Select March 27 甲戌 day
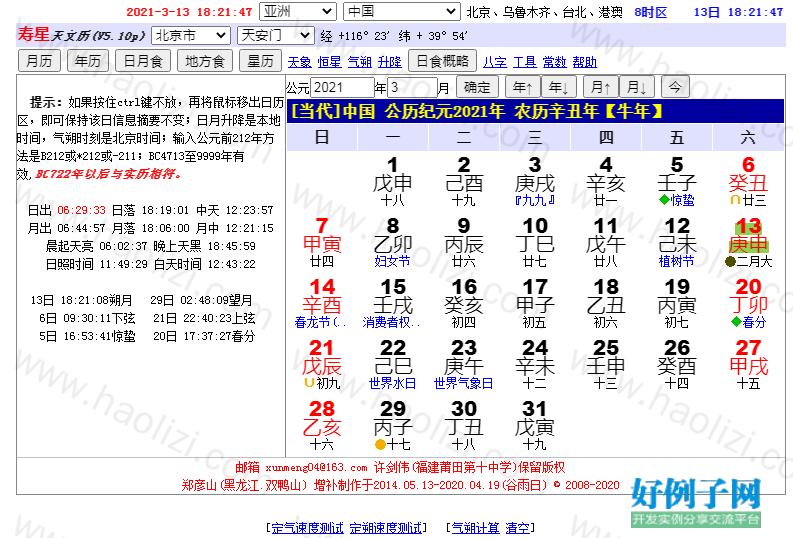 [748, 365]
